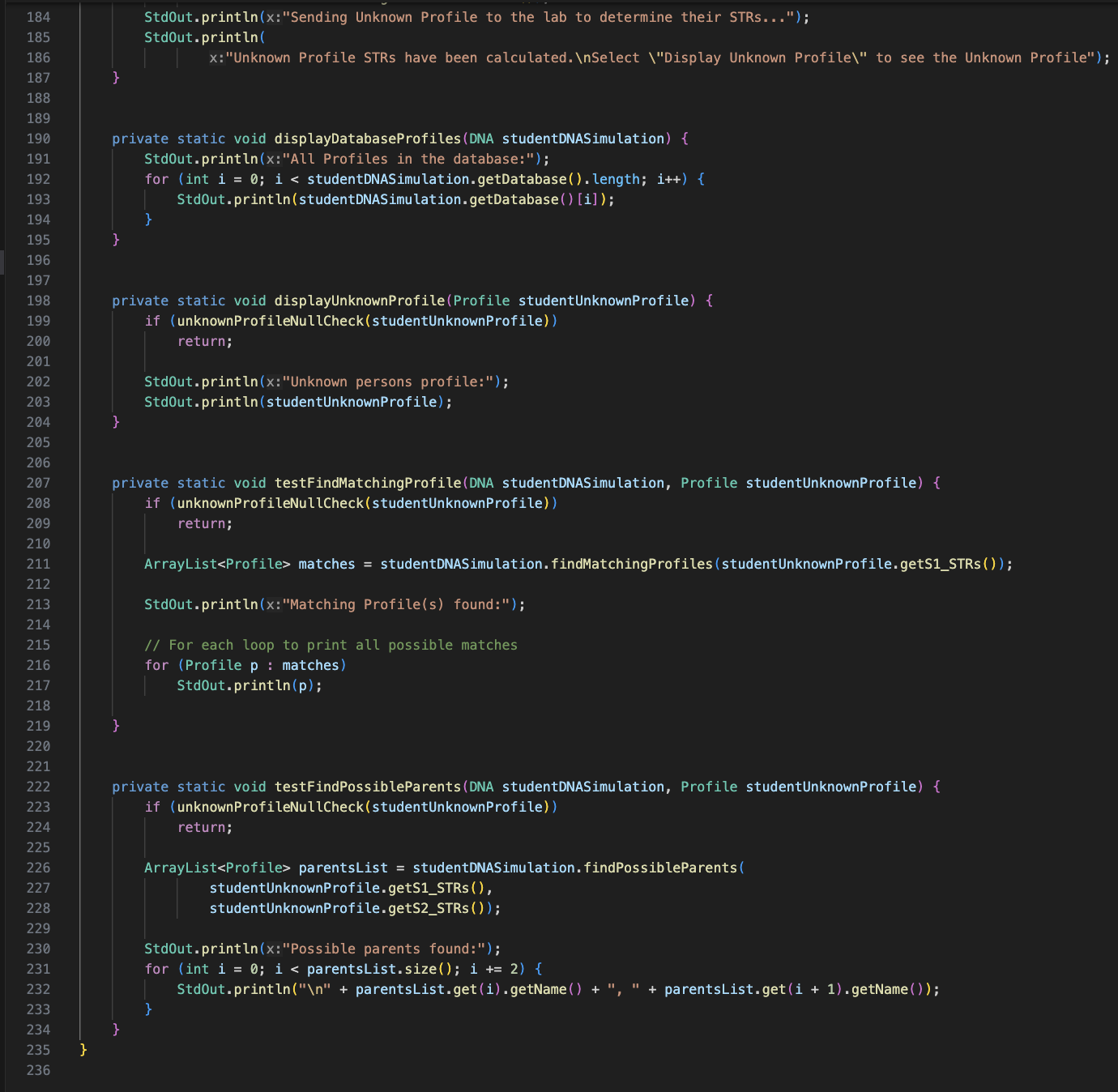Click line number 222 in the gutter

37,787
